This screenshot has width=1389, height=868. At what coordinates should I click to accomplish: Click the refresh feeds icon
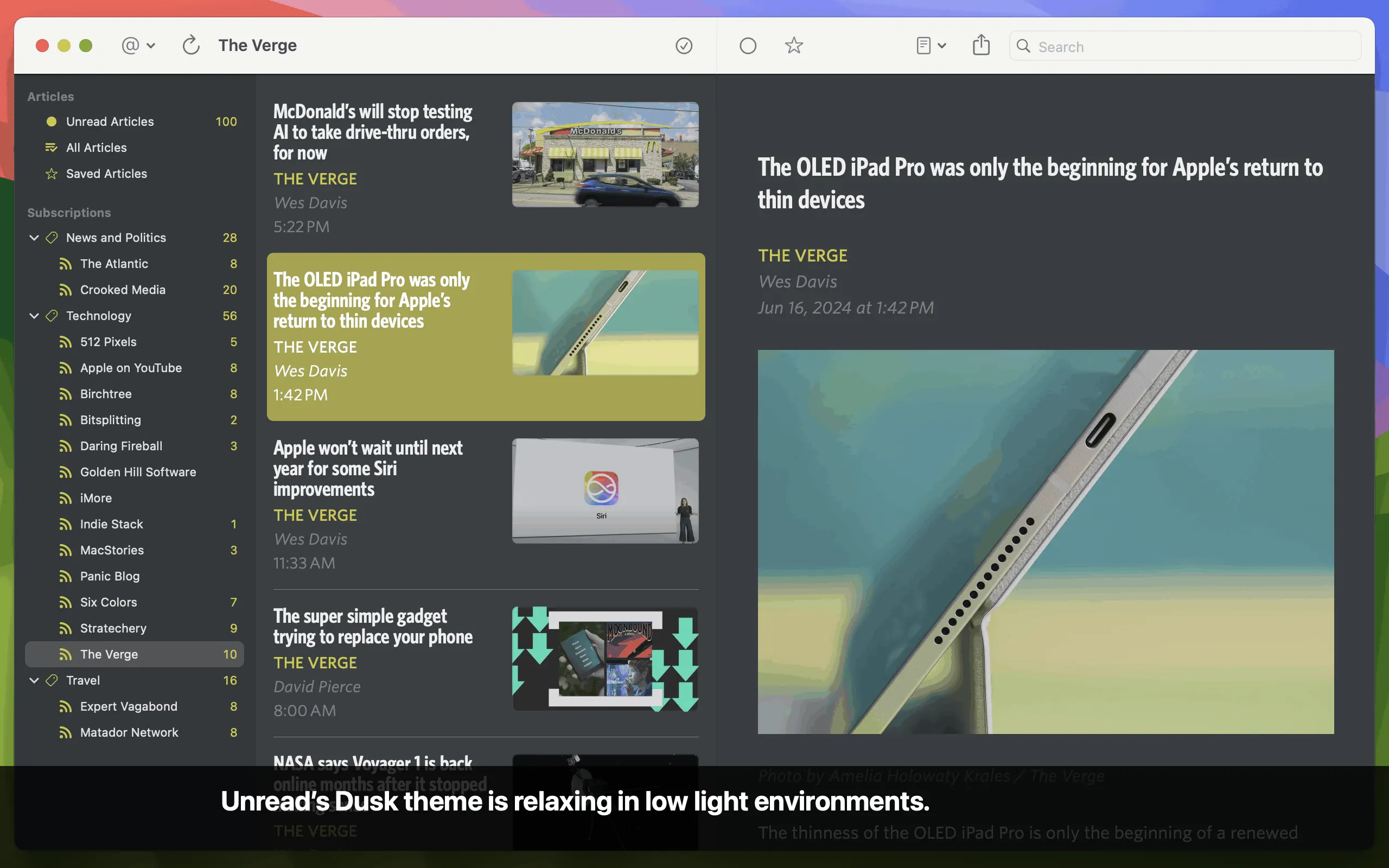click(x=190, y=46)
